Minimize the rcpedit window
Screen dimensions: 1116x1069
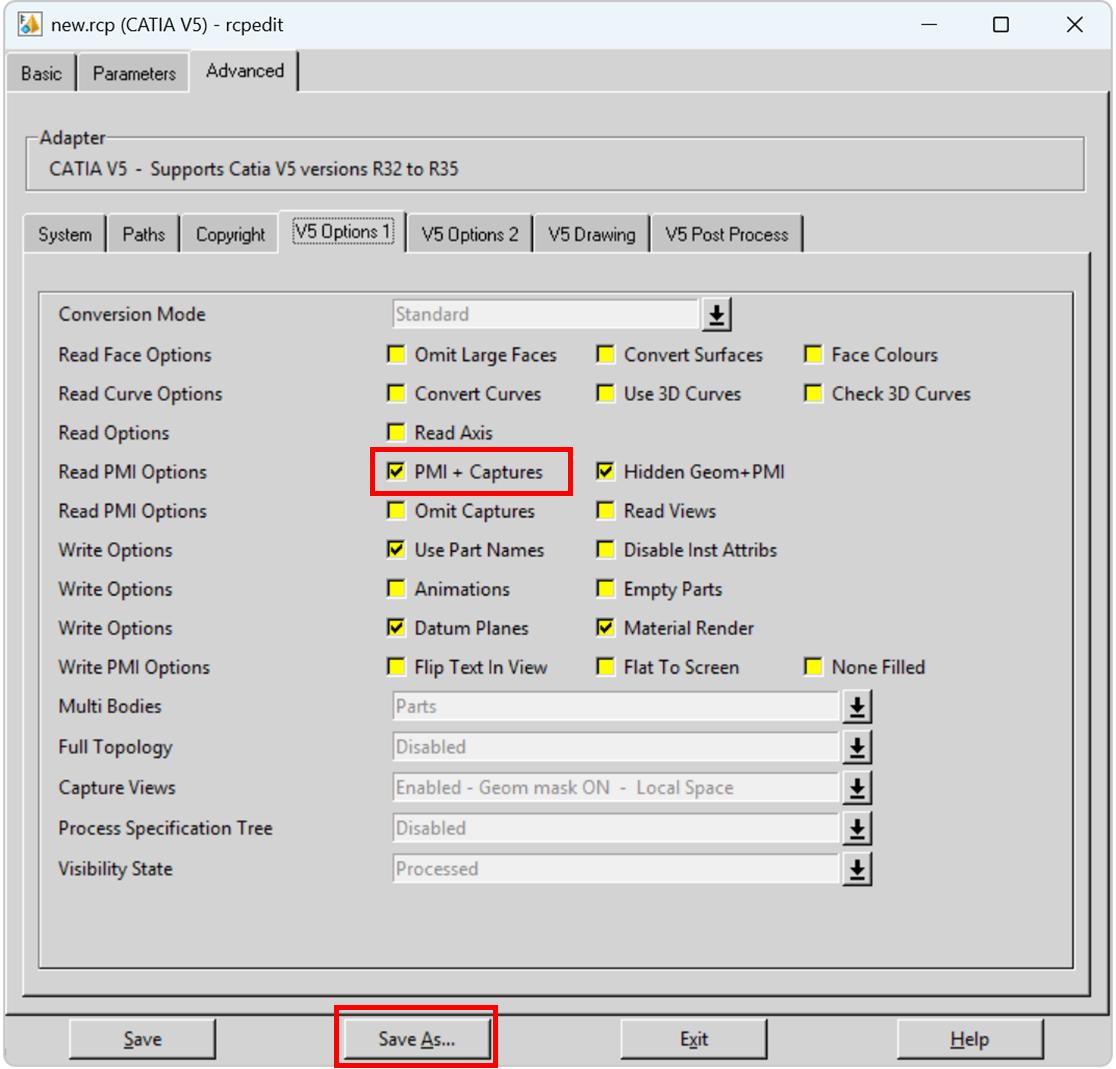coord(929,25)
